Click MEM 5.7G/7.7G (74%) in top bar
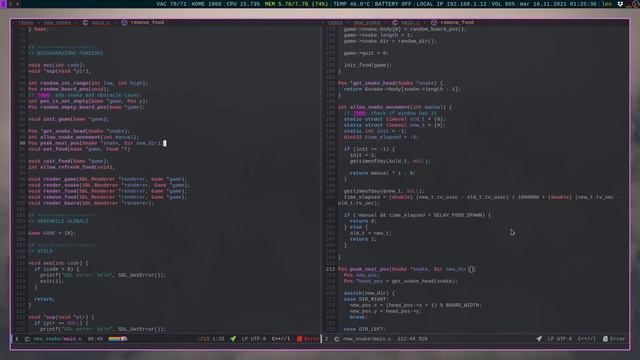Viewport: 640px width, 360px height. 296,4
